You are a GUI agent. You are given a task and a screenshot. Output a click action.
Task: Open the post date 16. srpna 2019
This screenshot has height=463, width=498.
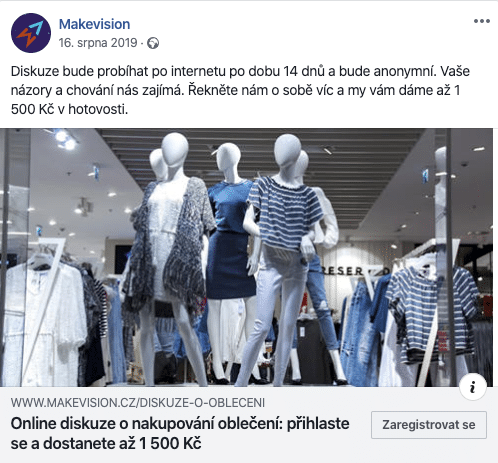[98, 43]
